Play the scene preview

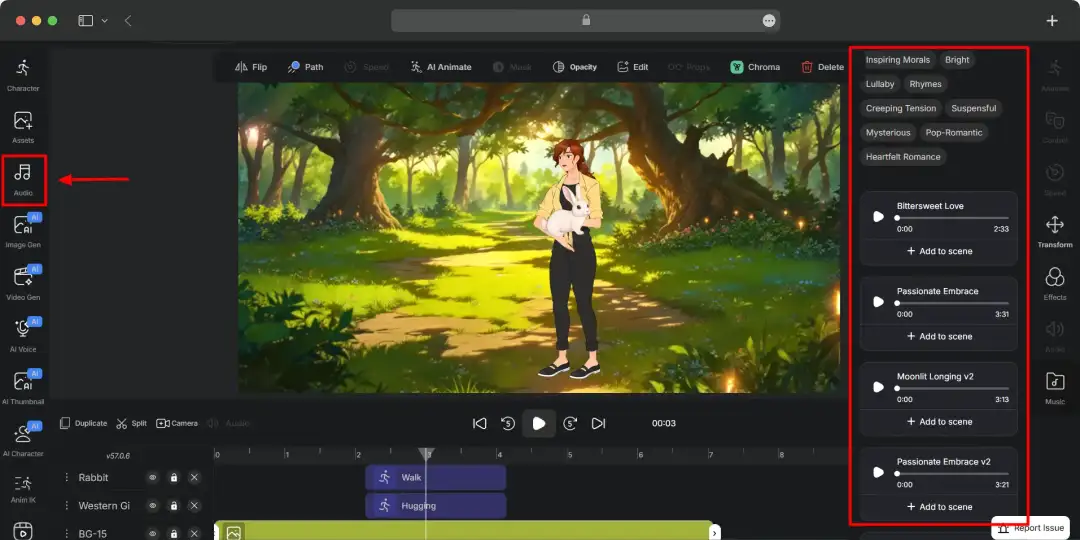pyautogui.click(x=539, y=424)
